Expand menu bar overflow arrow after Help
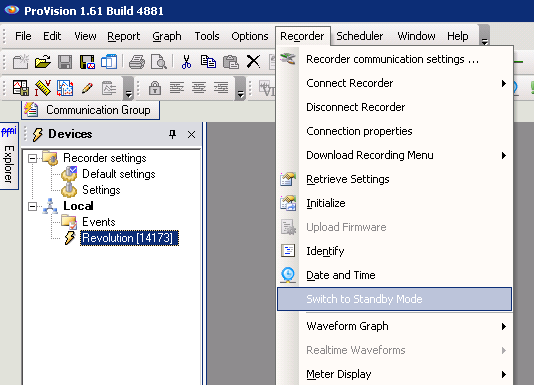Viewport: 534px width, 385px height. click(x=484, y=36)
